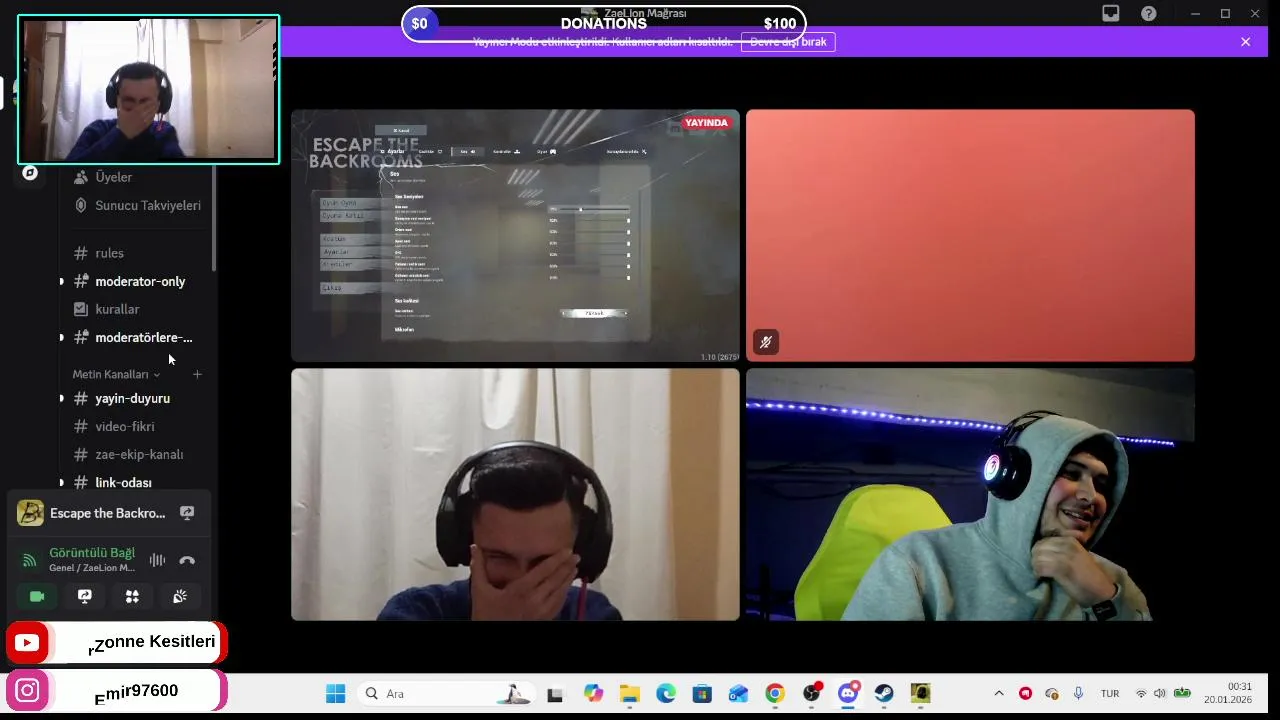The image size is (1280, 720).
Task: Select the hooded participant's video tile
Action: (970, 494)
